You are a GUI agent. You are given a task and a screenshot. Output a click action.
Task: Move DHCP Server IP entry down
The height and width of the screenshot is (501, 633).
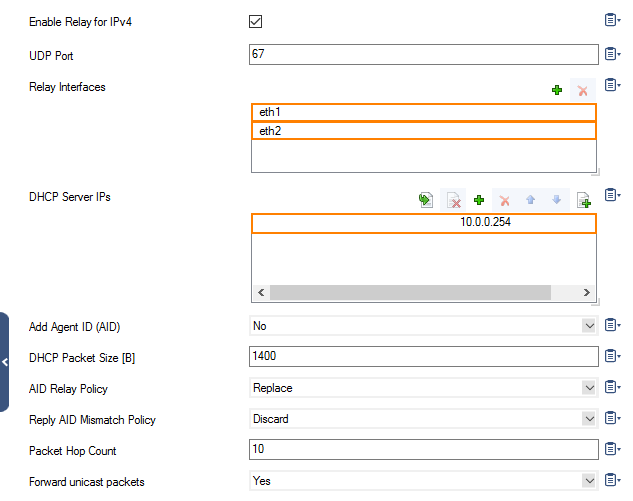pyautogui.click(x=557, y=200)
